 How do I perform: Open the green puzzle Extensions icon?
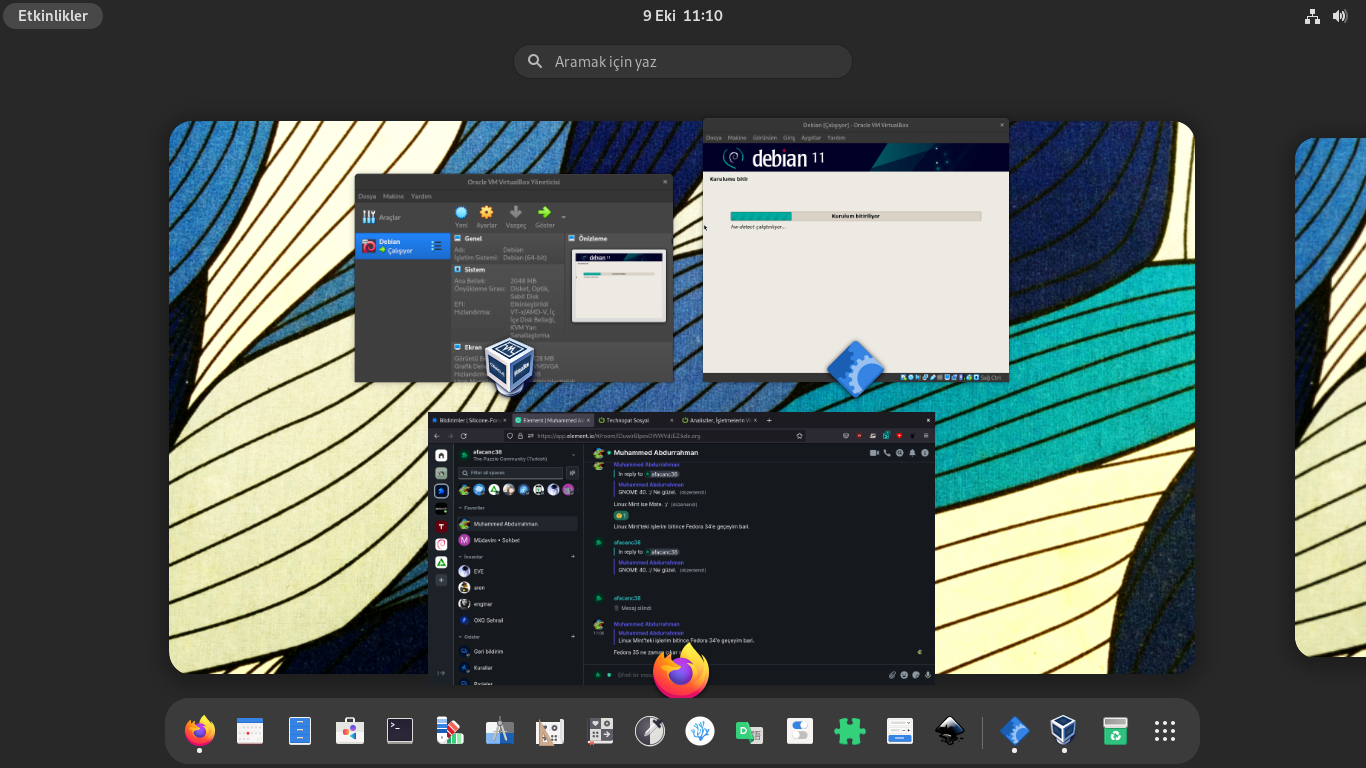pos(850,731)
